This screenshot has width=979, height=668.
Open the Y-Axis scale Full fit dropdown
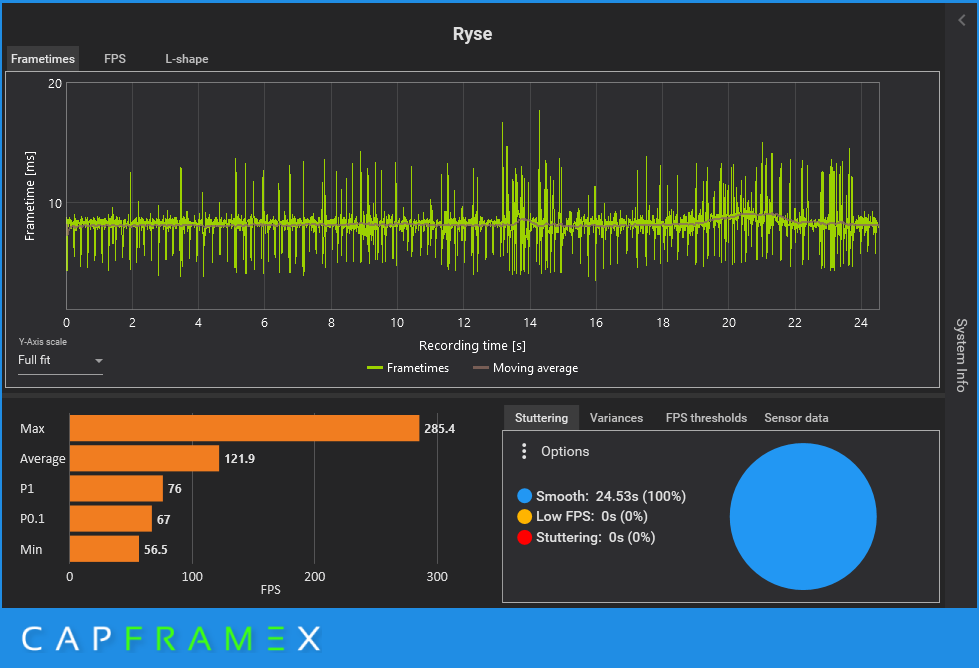[x=60, y=360]
